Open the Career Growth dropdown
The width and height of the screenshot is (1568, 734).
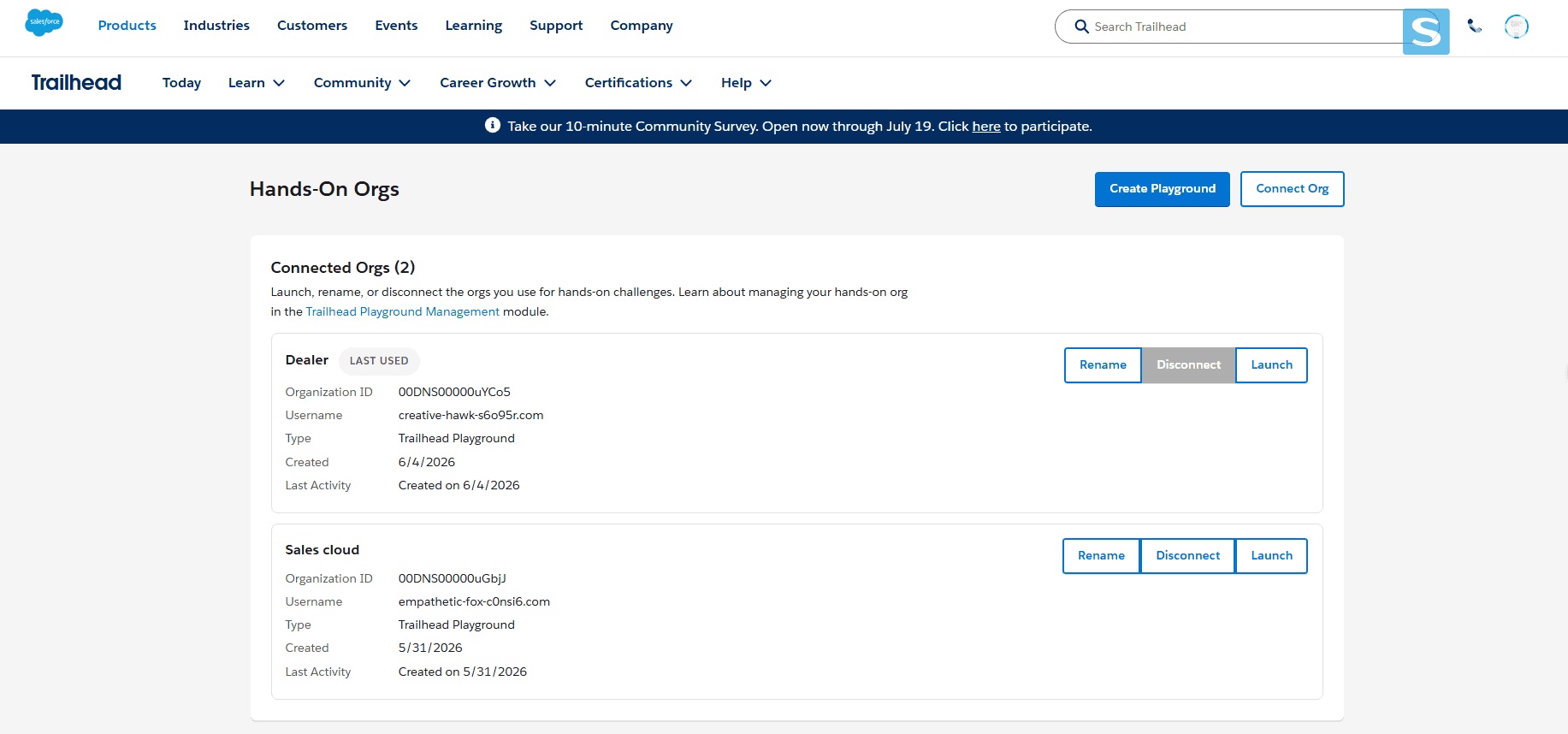click(498, 83)
